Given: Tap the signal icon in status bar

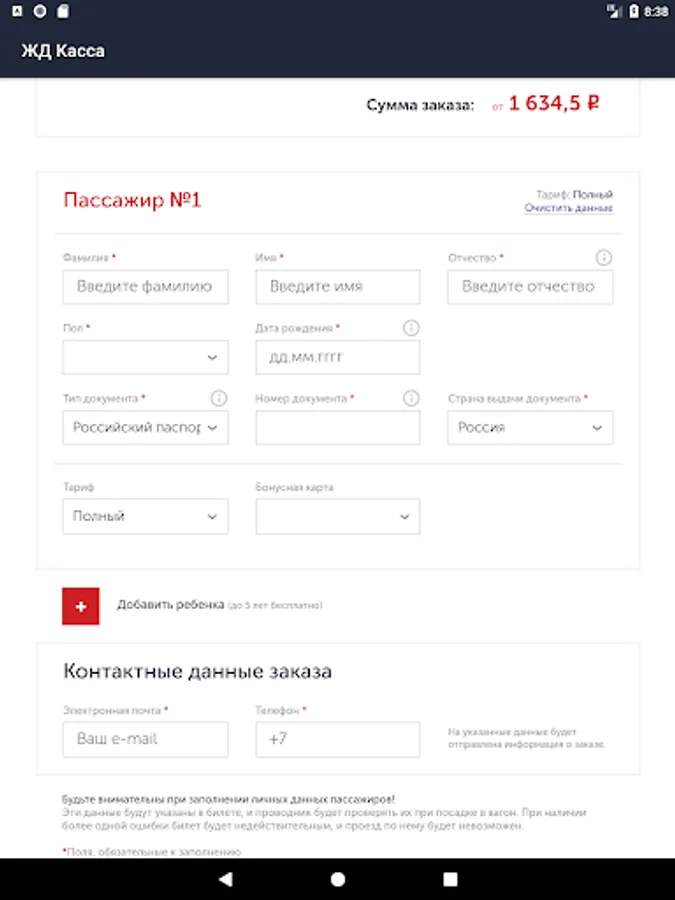Looking at the screenshot, I should pos(615,11).
